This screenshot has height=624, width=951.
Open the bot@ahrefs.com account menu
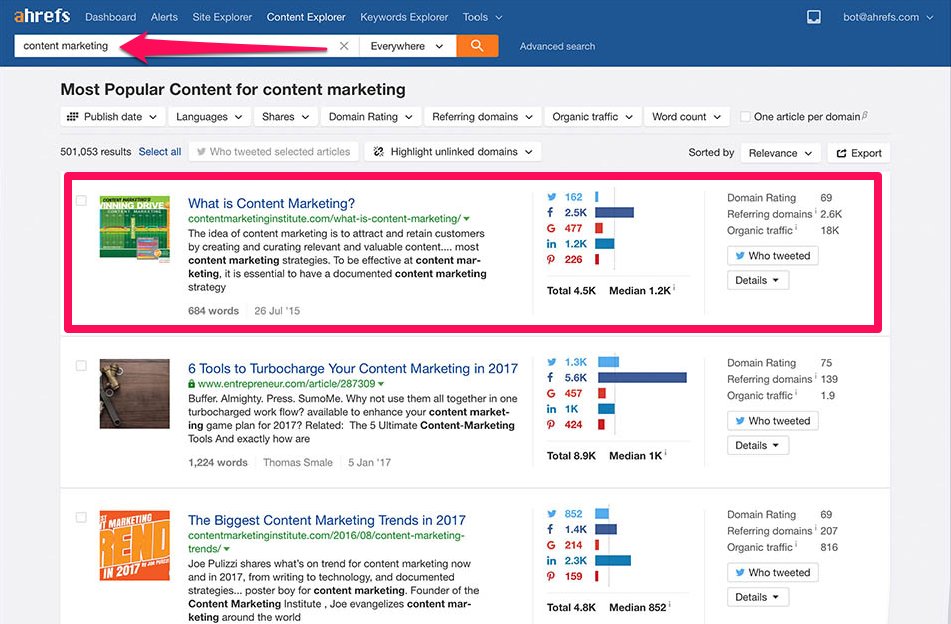click(888, 17)
